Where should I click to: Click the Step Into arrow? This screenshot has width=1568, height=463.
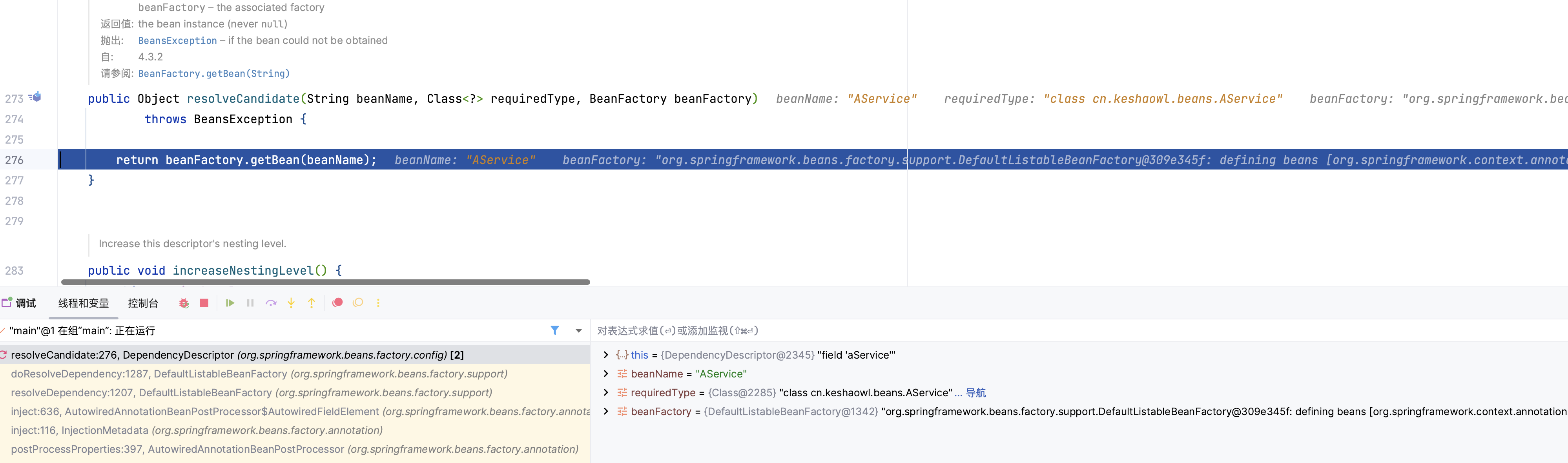pos(291,303)
